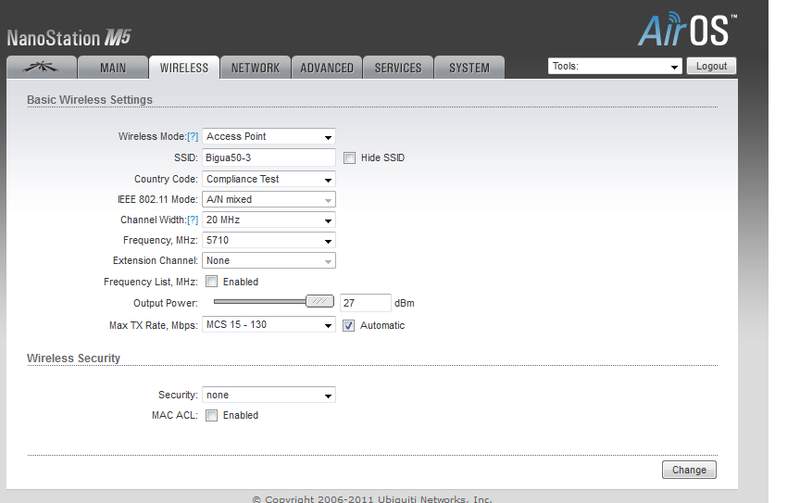Click the NanoStation M5 title

point(69,38)
